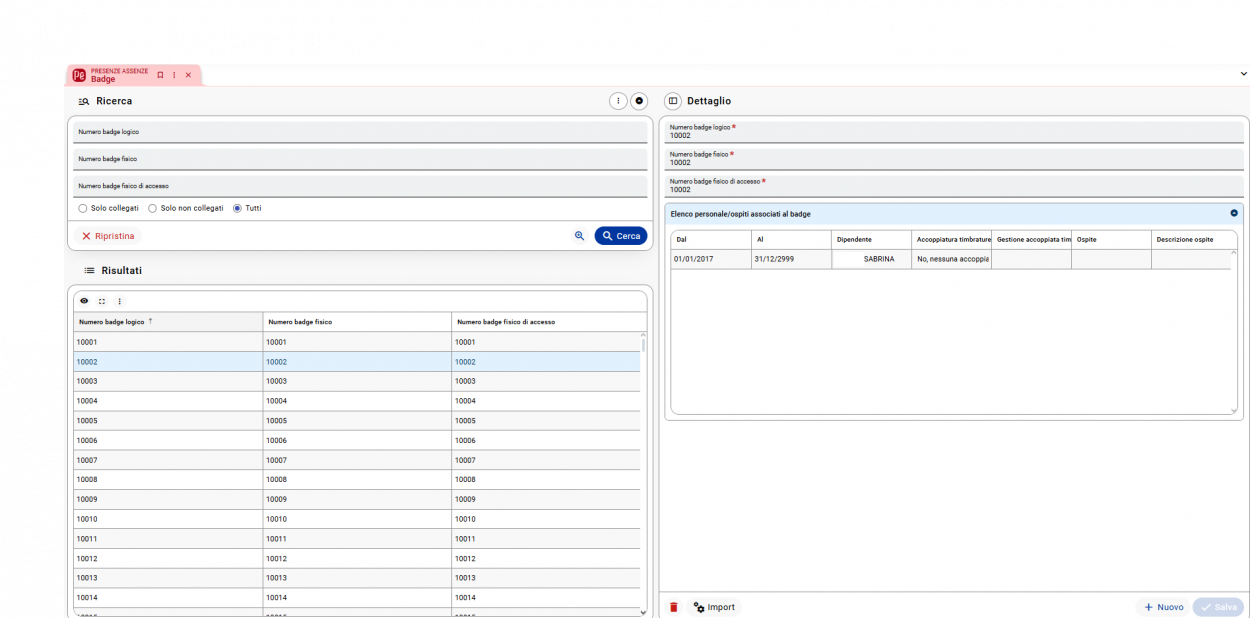Select results row 10011
Viewport: 1250px width, 618px height.
pyautogui.click(x=357, y=539)
